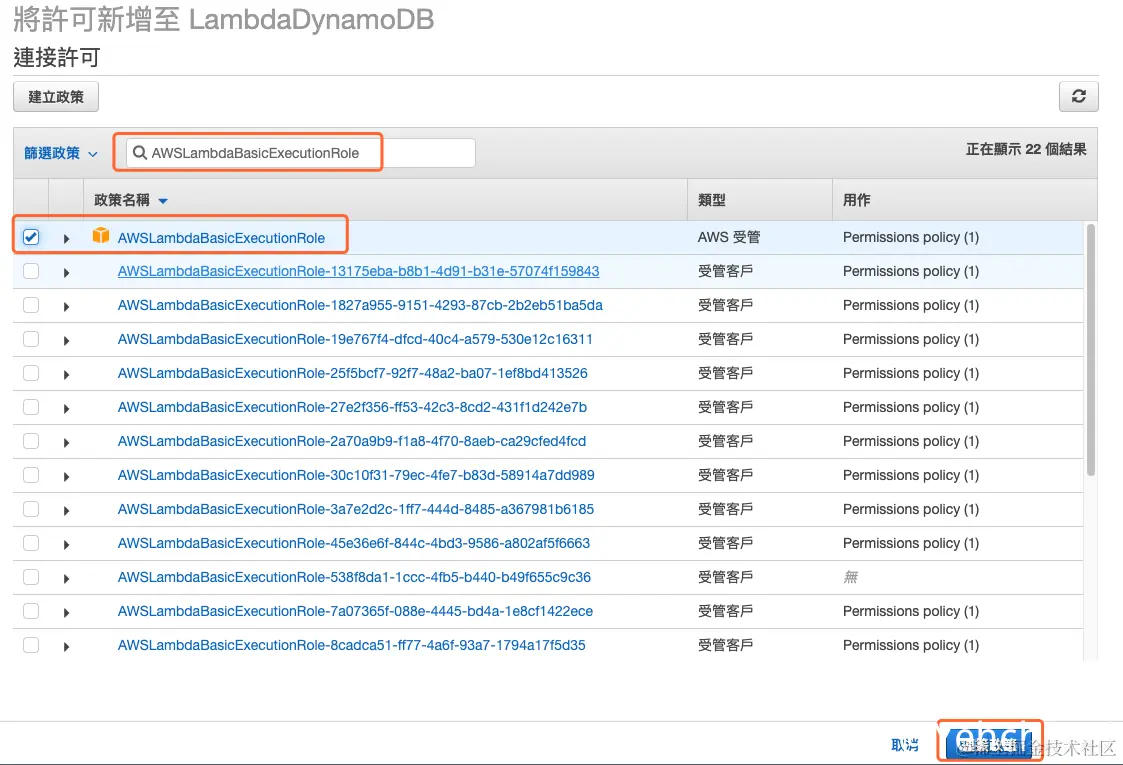Expand policy row ending 58914a7dd989
This screenshot has height=765, width=1123.
(66, 476)
